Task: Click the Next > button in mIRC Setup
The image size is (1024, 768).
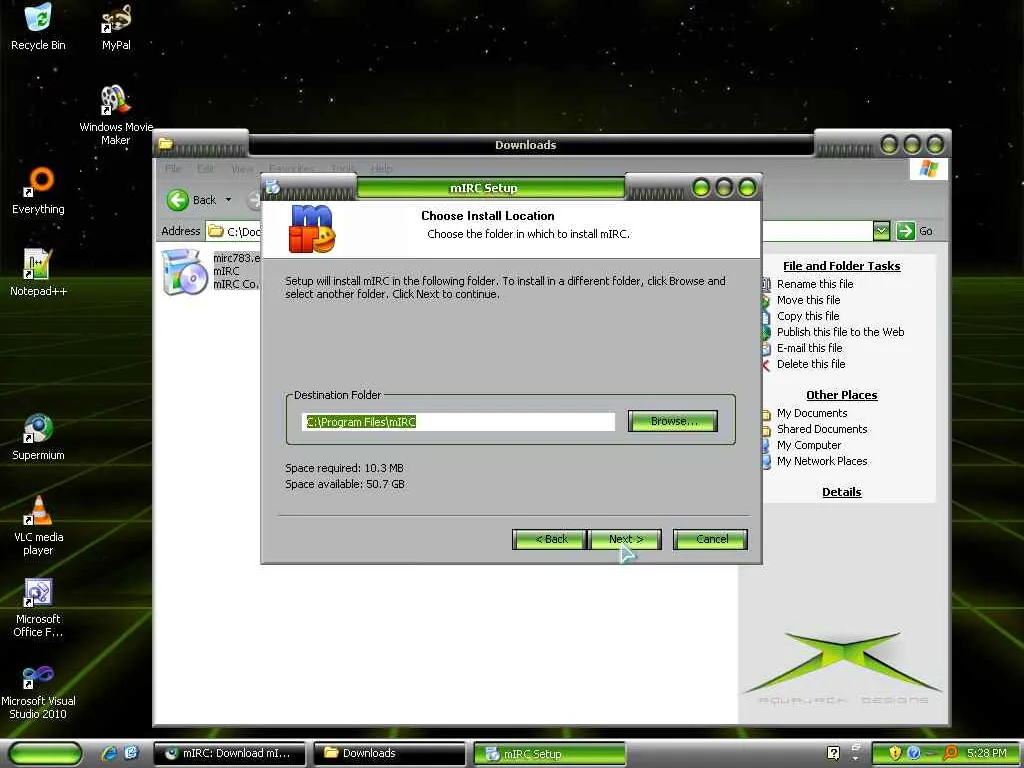Action: pyautogui.click(x=625, y=539)
